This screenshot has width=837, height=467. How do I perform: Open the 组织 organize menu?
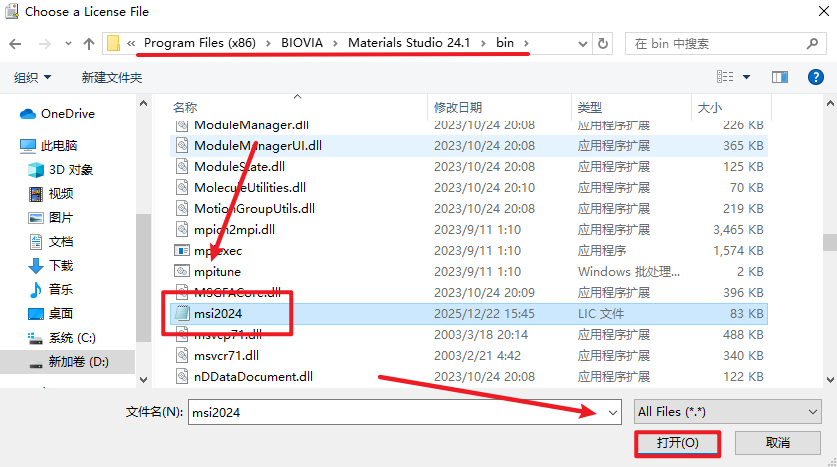(x=31, y=77)
